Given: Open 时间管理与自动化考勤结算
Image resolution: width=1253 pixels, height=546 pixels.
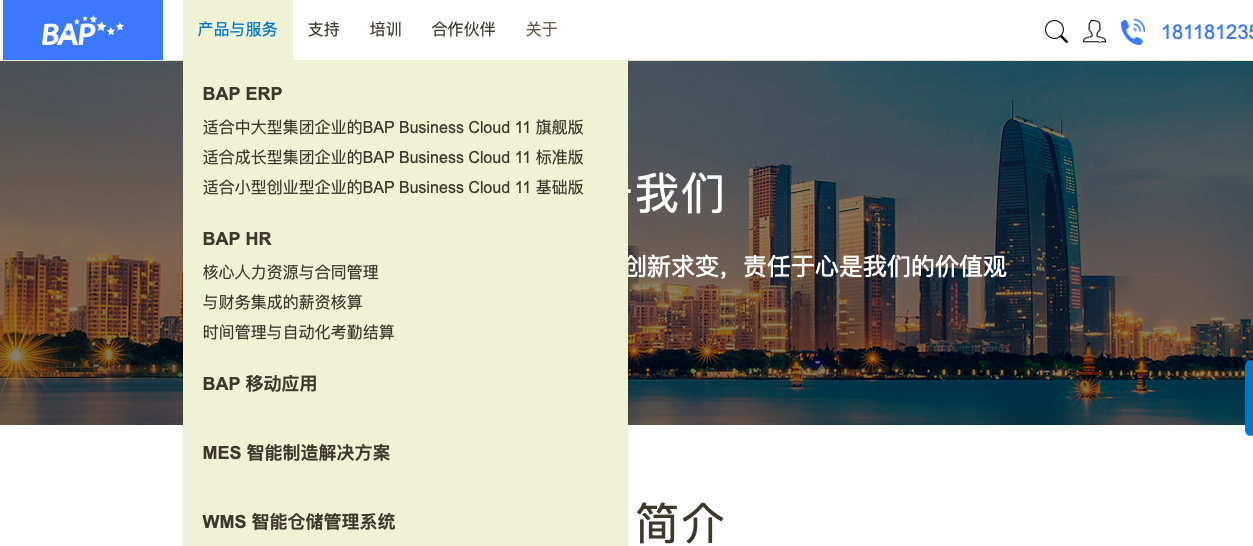Looking at the screenshot, I should point(299,332).
